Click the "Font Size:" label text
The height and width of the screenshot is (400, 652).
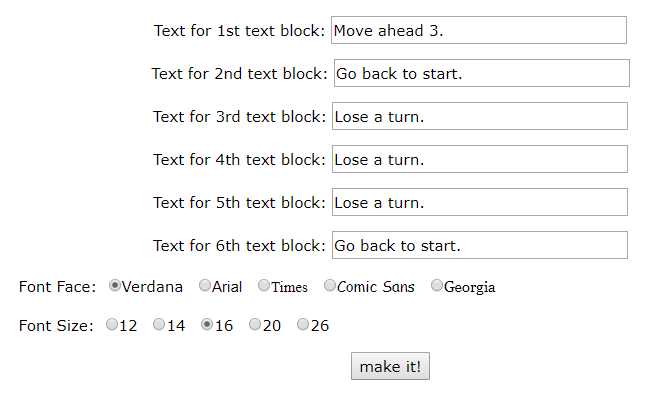[x=56, y=325]
